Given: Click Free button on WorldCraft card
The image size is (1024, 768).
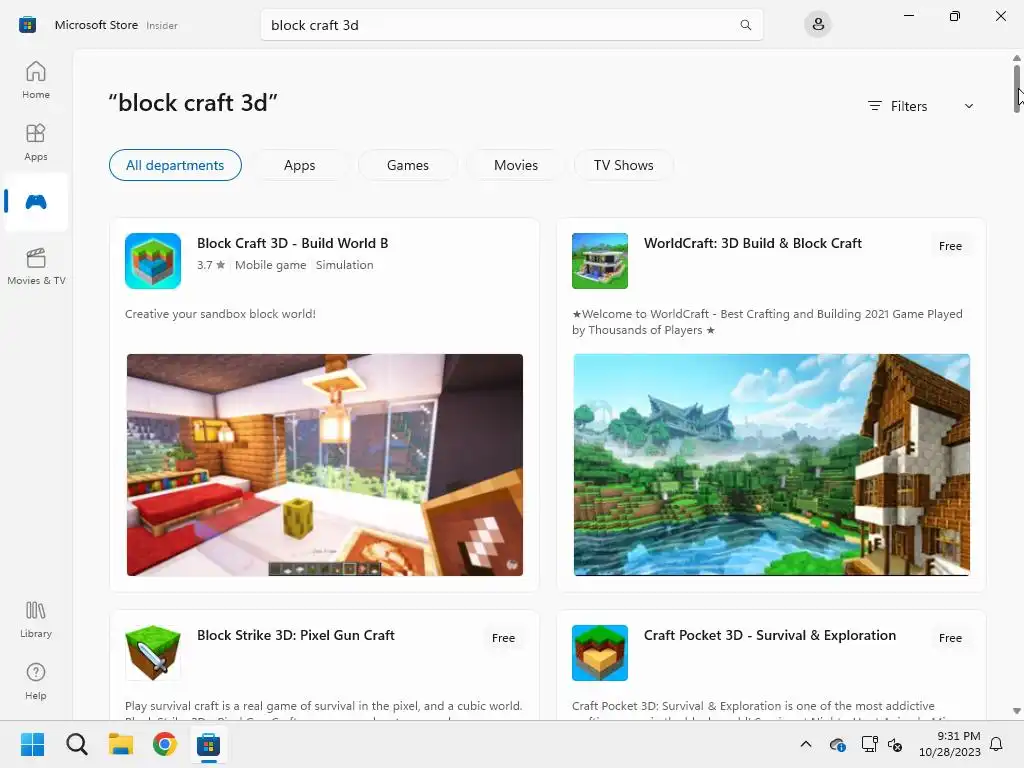Looking at the screenshot, I should click(x=950, y=246).
